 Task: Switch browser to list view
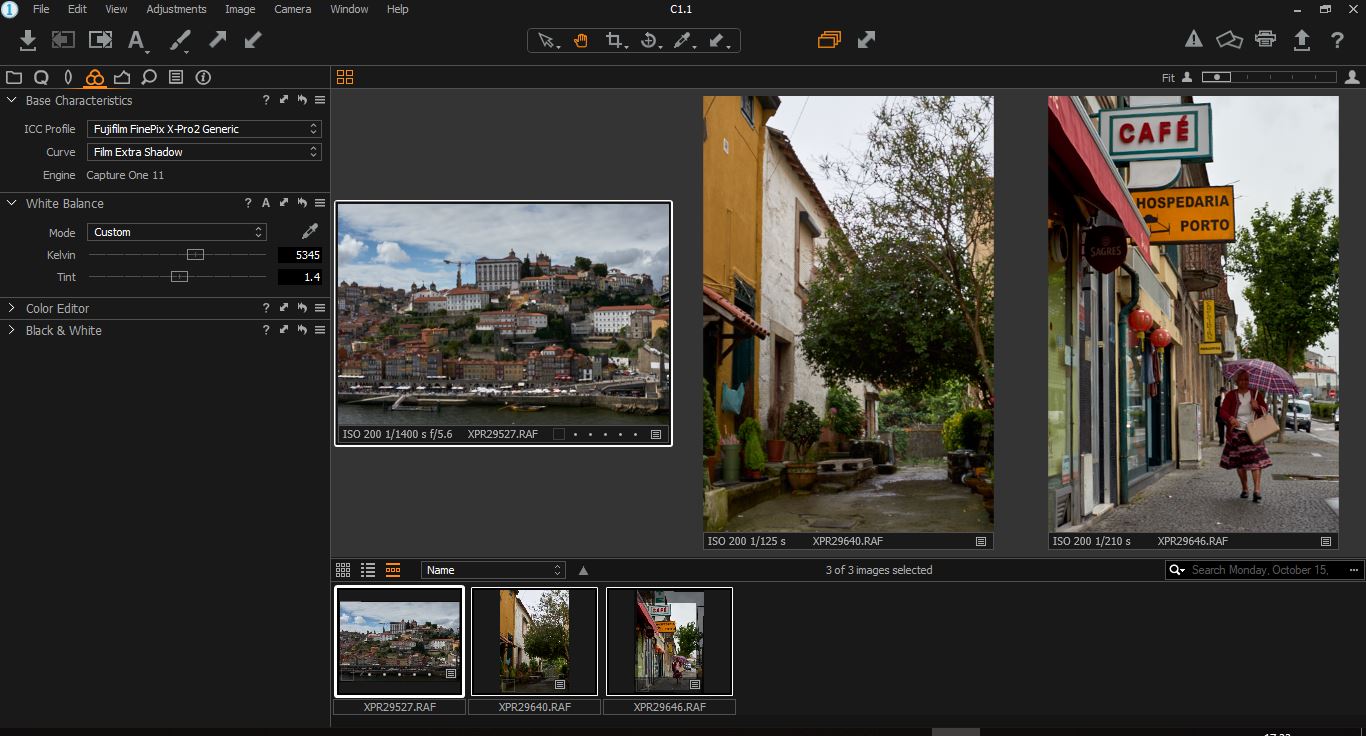pos(368,570)
